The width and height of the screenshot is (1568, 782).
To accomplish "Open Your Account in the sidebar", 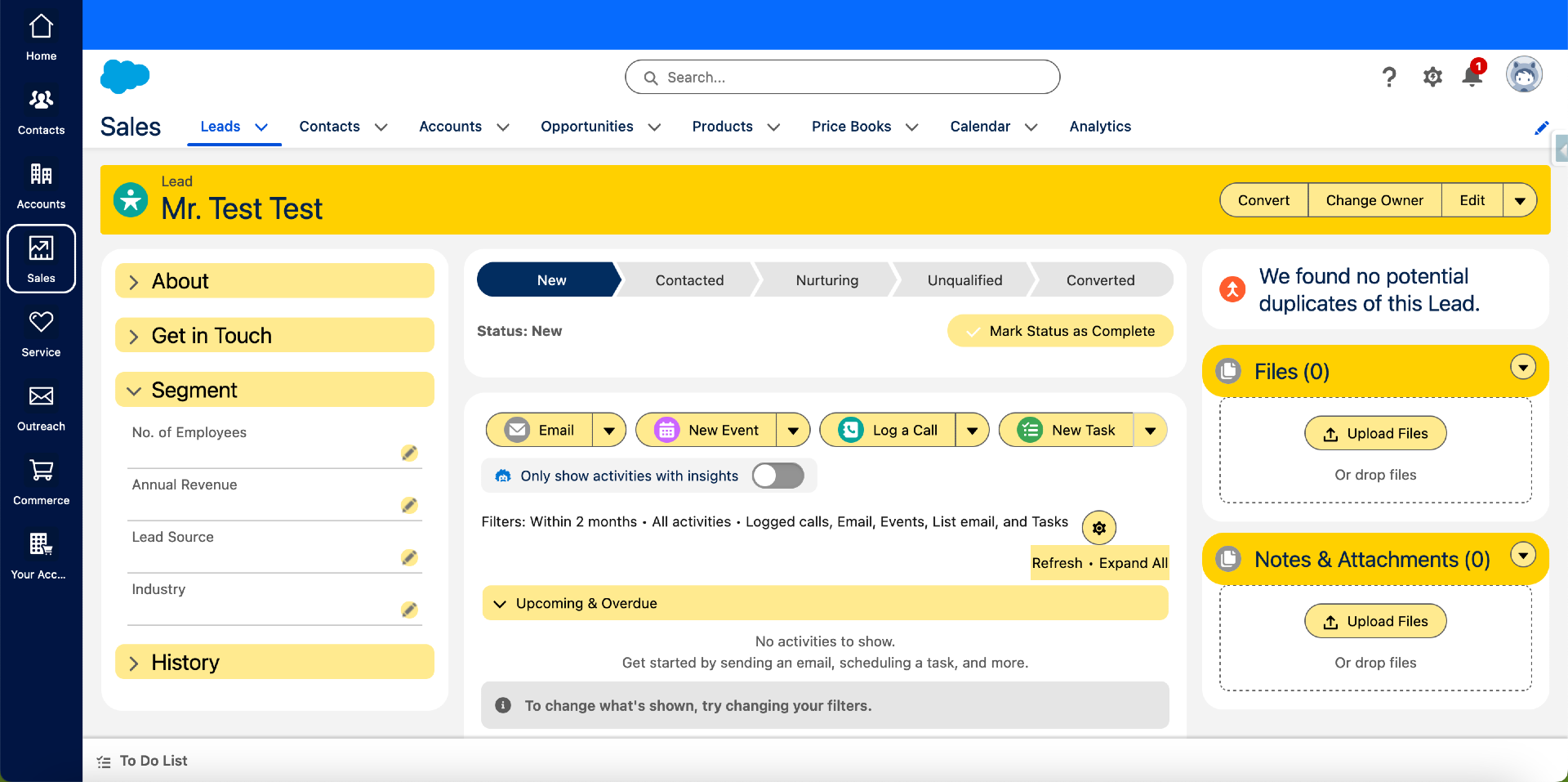I will (41, 556).
